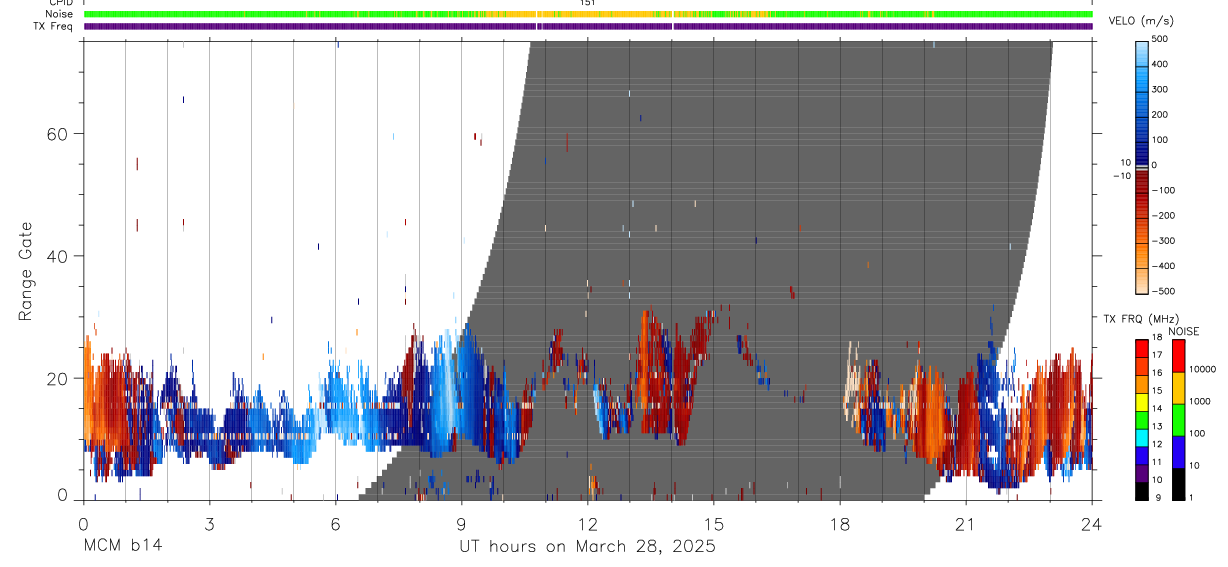Pick the black 9–10 MHz TX FRQ swatch

point(1142,491)
